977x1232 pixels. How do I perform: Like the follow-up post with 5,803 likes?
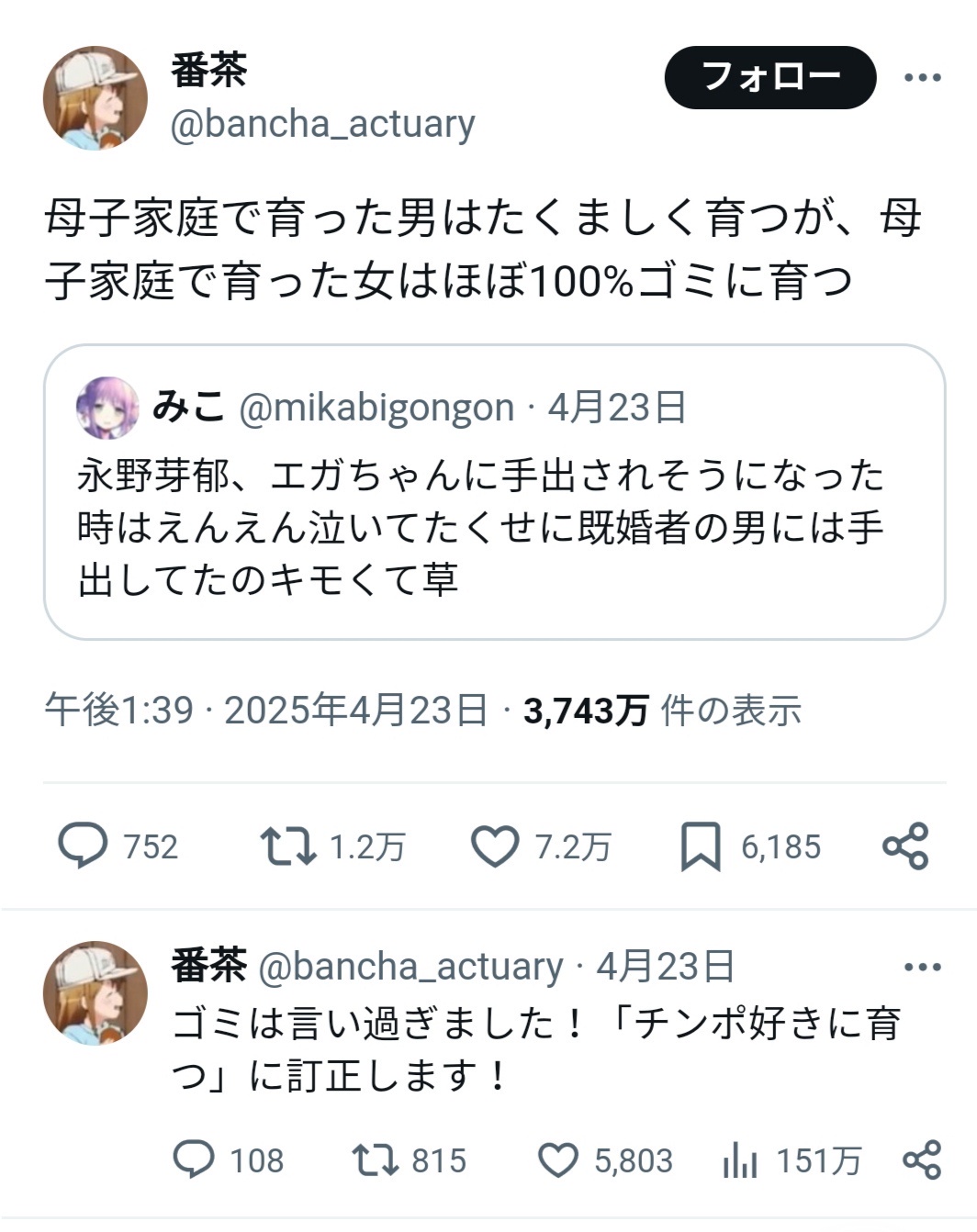coord(557,1160)
